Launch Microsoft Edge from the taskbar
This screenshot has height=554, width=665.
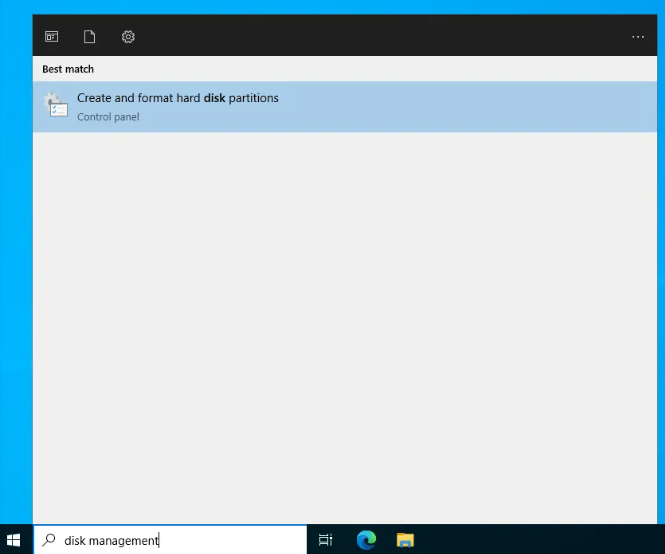coord(365,540)
